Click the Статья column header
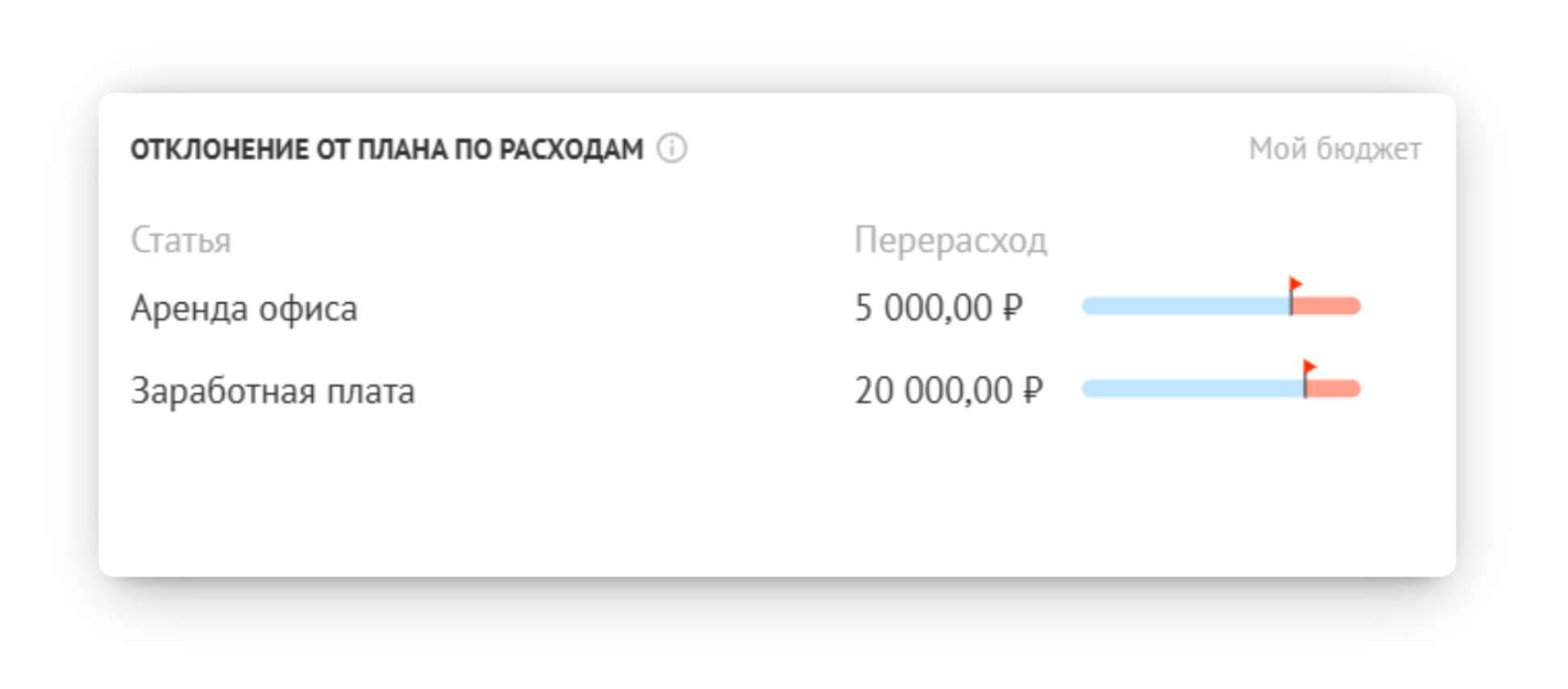 coord(181,241)
